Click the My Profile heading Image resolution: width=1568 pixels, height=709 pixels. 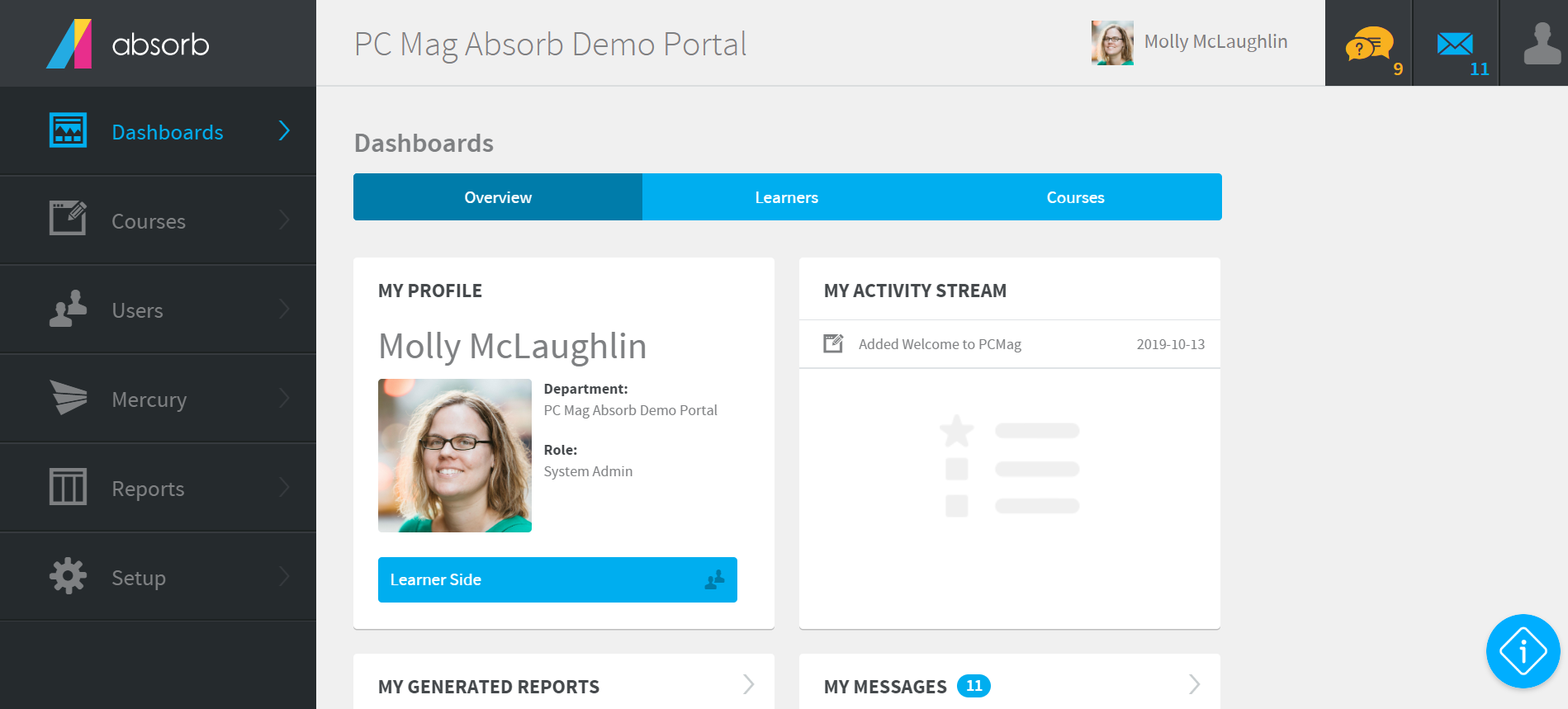point(430,291)
